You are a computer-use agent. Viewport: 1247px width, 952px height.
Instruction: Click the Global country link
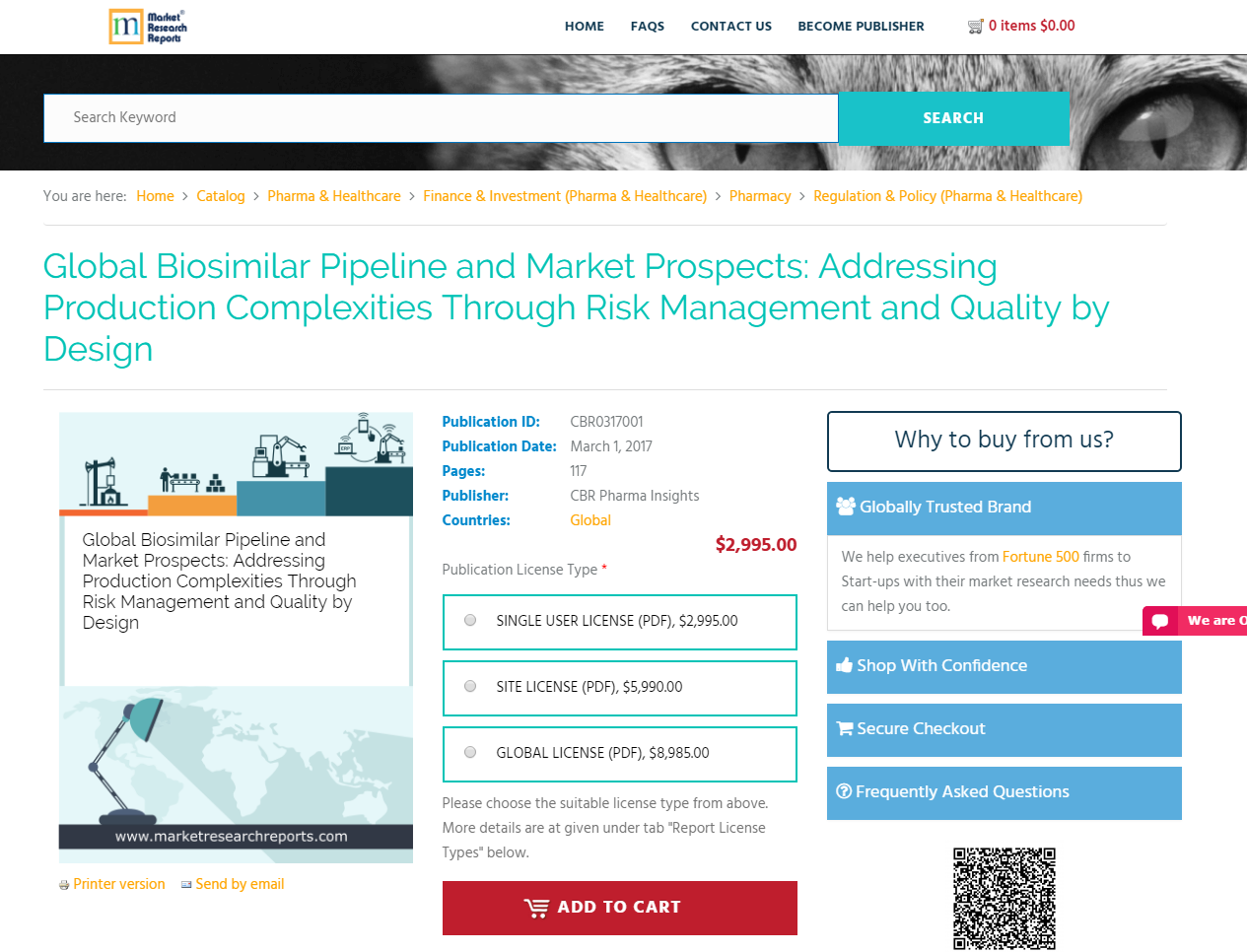[x=590, y=520]
